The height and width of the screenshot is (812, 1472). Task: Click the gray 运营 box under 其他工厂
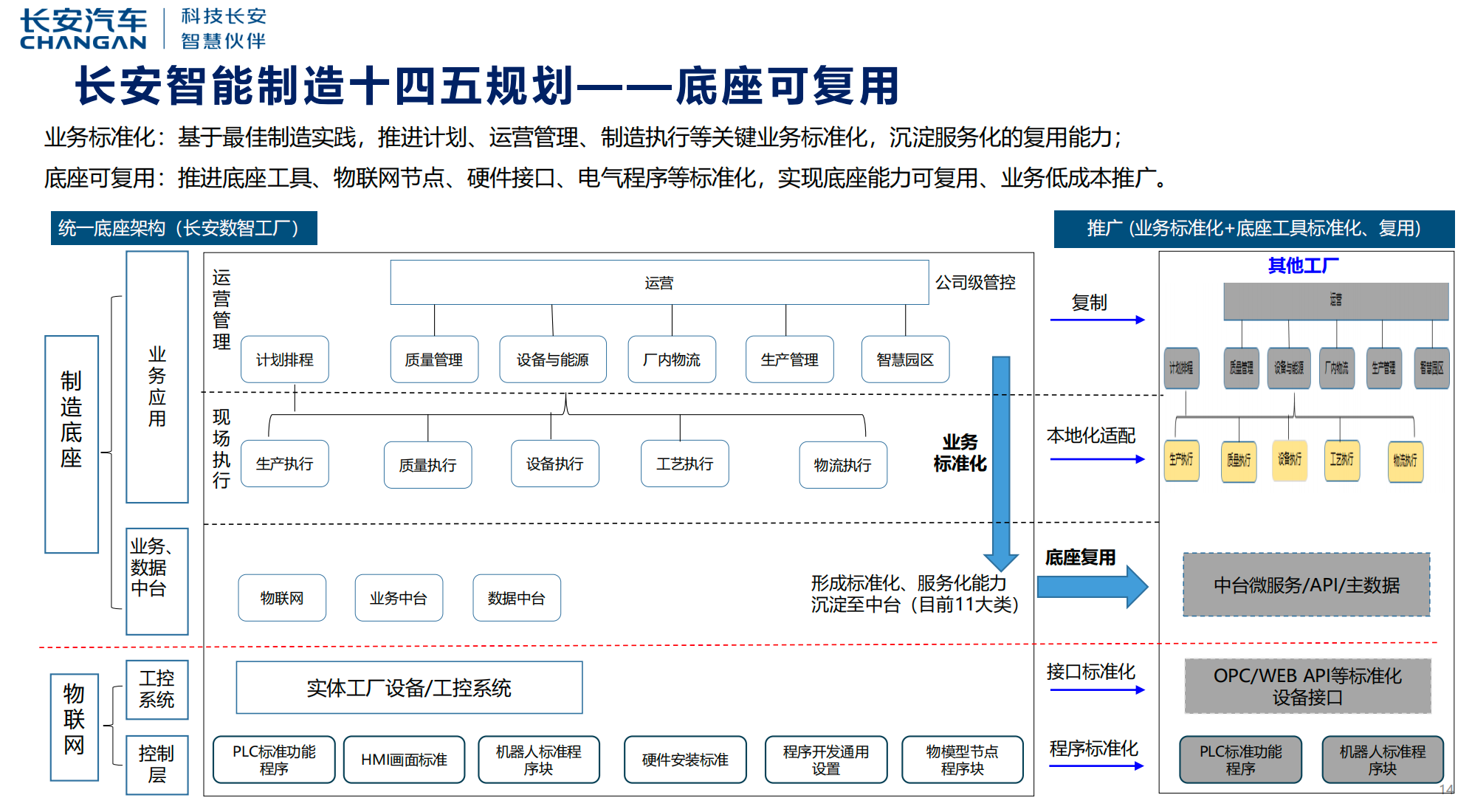click(1336, 300)
